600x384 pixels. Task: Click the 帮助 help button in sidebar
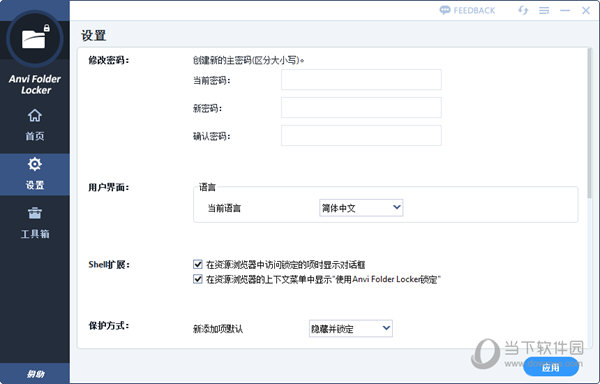(x=35, y=373)
